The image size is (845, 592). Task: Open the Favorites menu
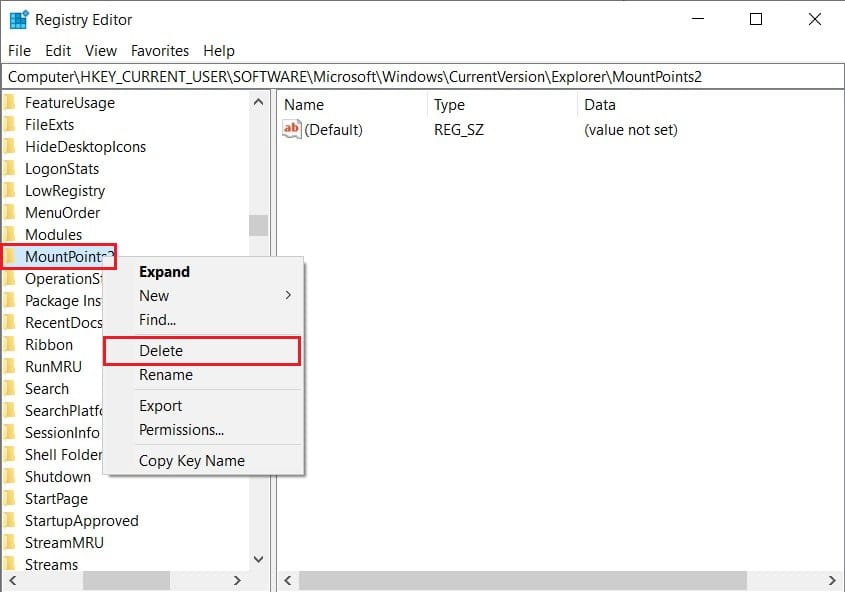click(x=160, y=50)
